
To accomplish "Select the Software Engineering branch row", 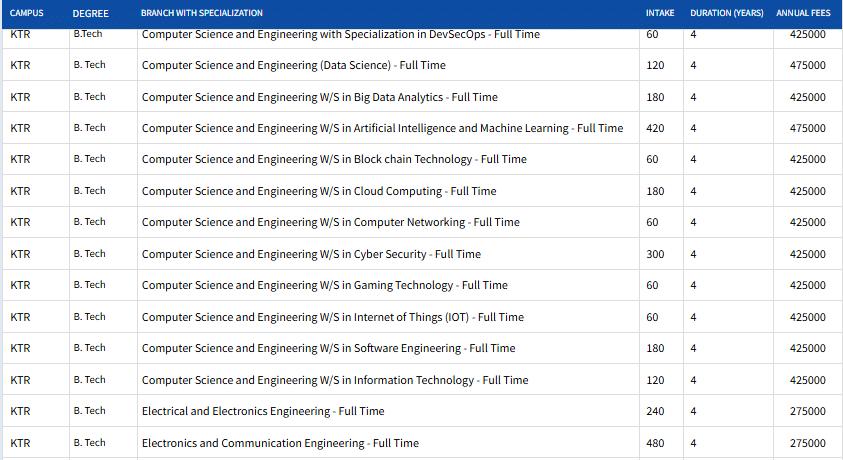I will pos(328,349).
